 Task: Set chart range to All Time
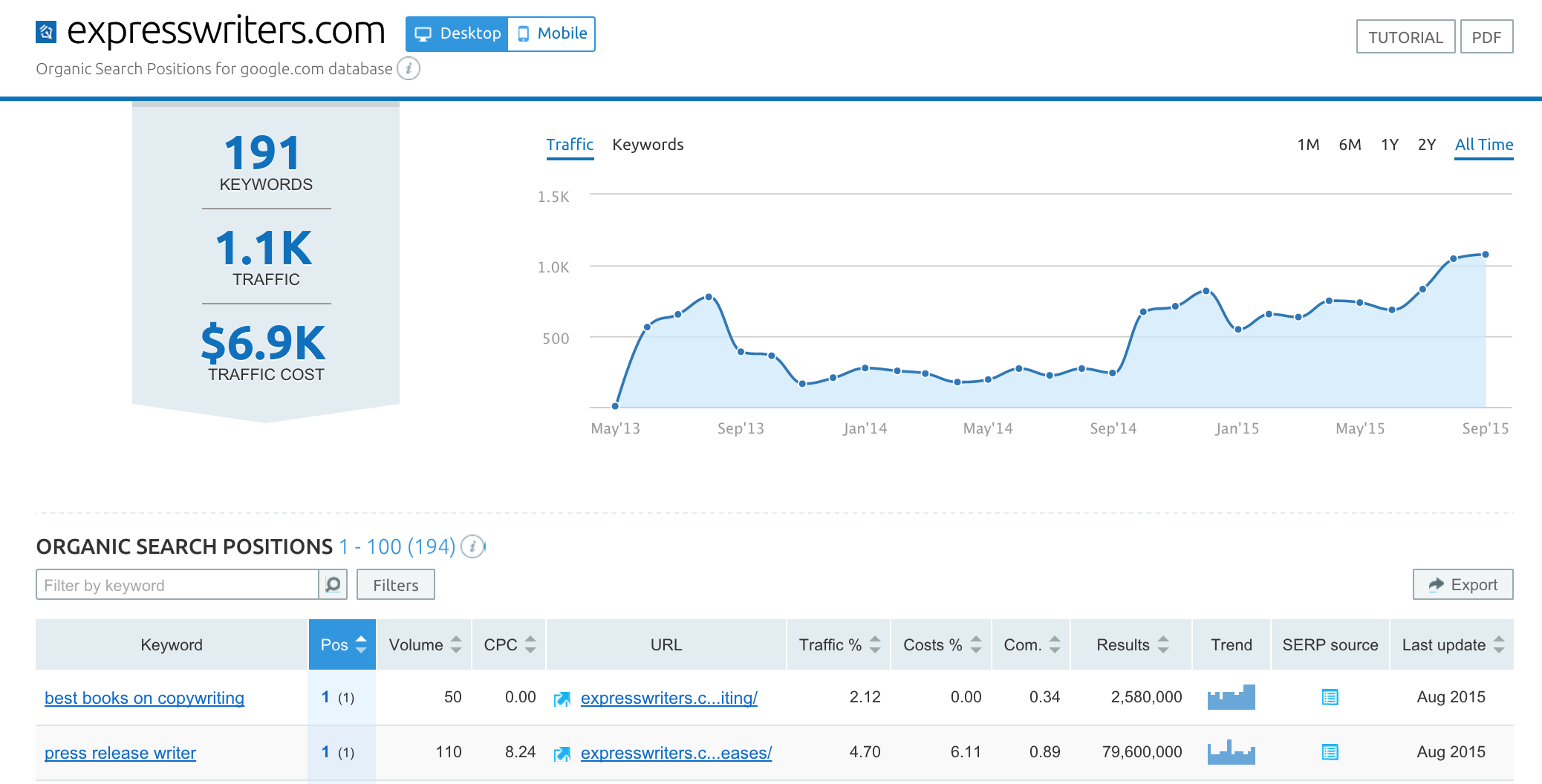coord(1484,145)
